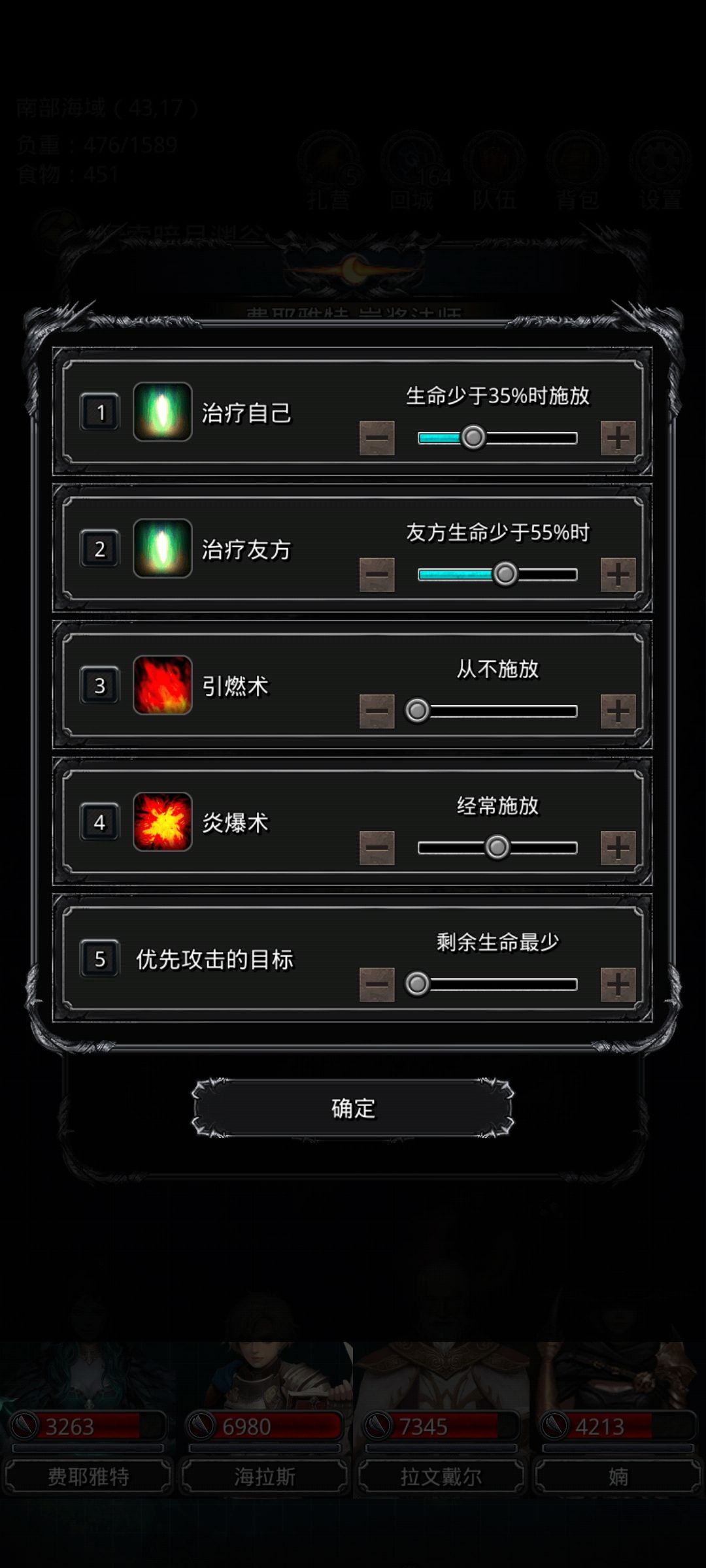Click the minus button for 优先攻击的目标
The height and width of the screenshot is (1568, 706).
click(377, 984)
